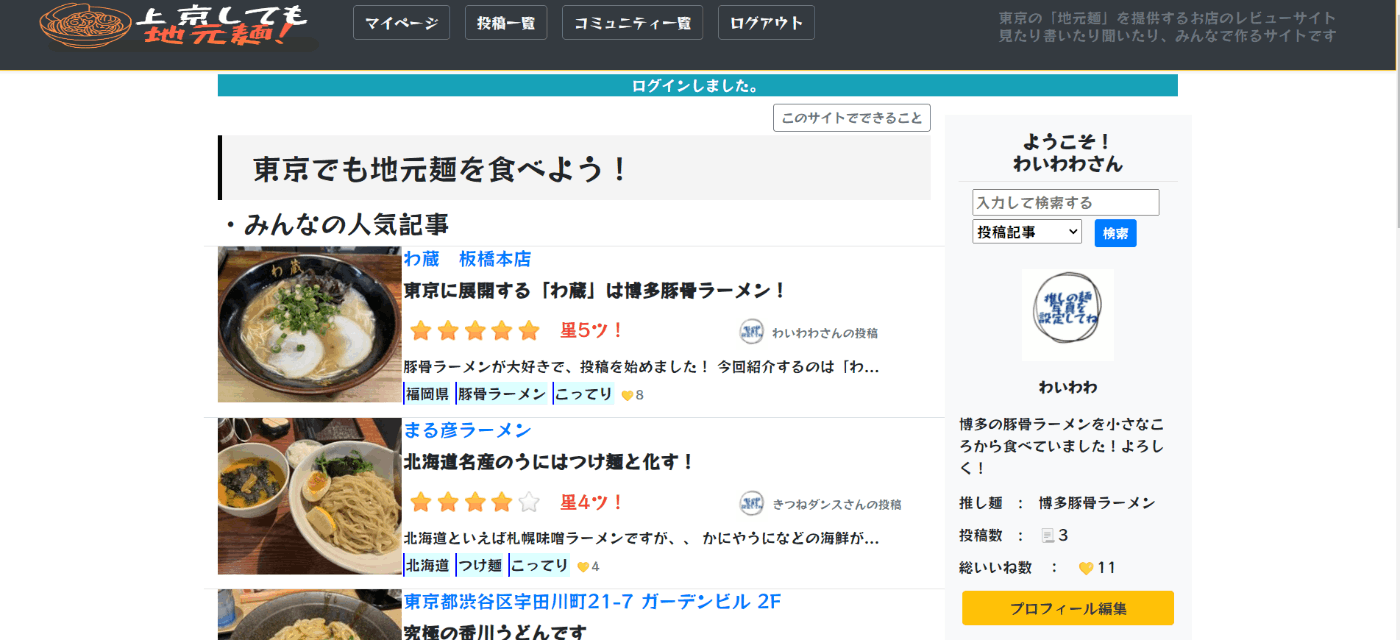Click わいわわさんの投稿 author avatar icon
1400x640 pixels.
[751, 332]
